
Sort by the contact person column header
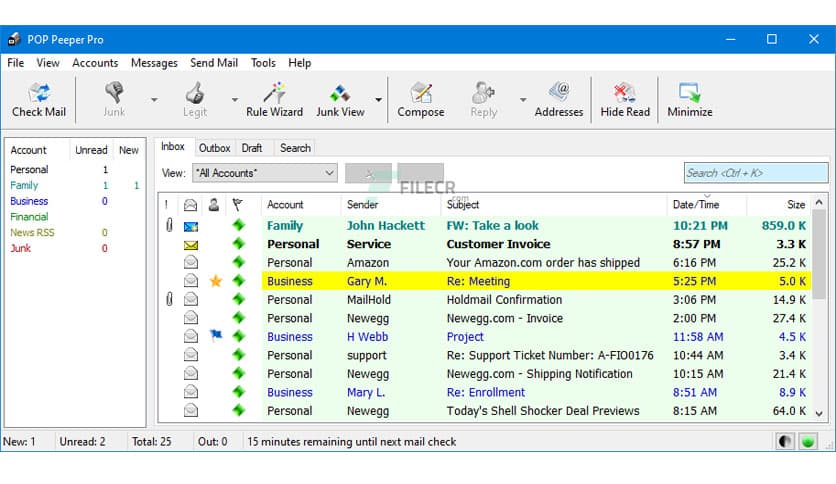214,204
